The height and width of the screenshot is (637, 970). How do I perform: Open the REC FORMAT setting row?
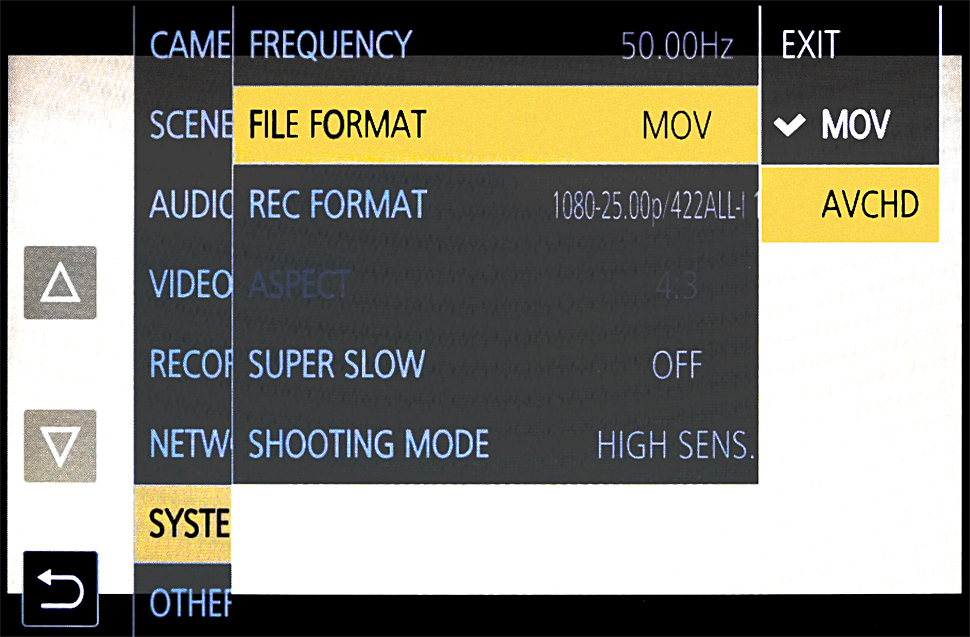[x=496, y=204]
